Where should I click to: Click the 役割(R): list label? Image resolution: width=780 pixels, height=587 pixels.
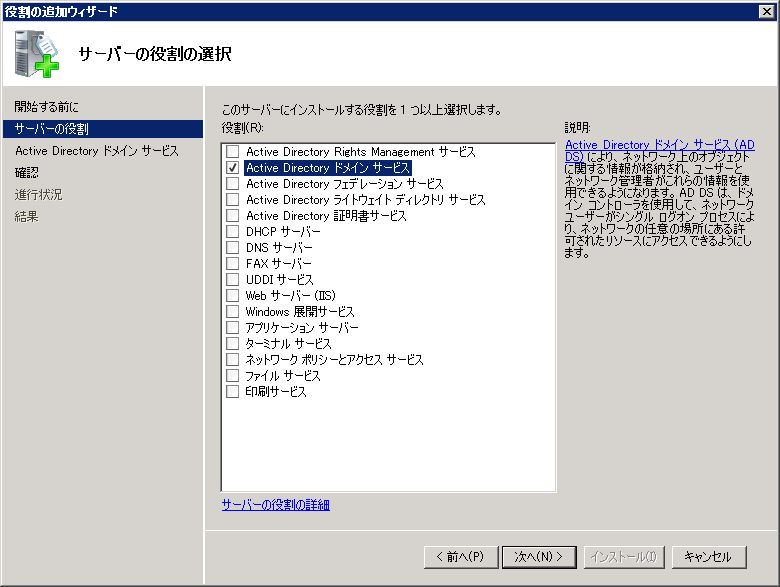tap(242, 127)
